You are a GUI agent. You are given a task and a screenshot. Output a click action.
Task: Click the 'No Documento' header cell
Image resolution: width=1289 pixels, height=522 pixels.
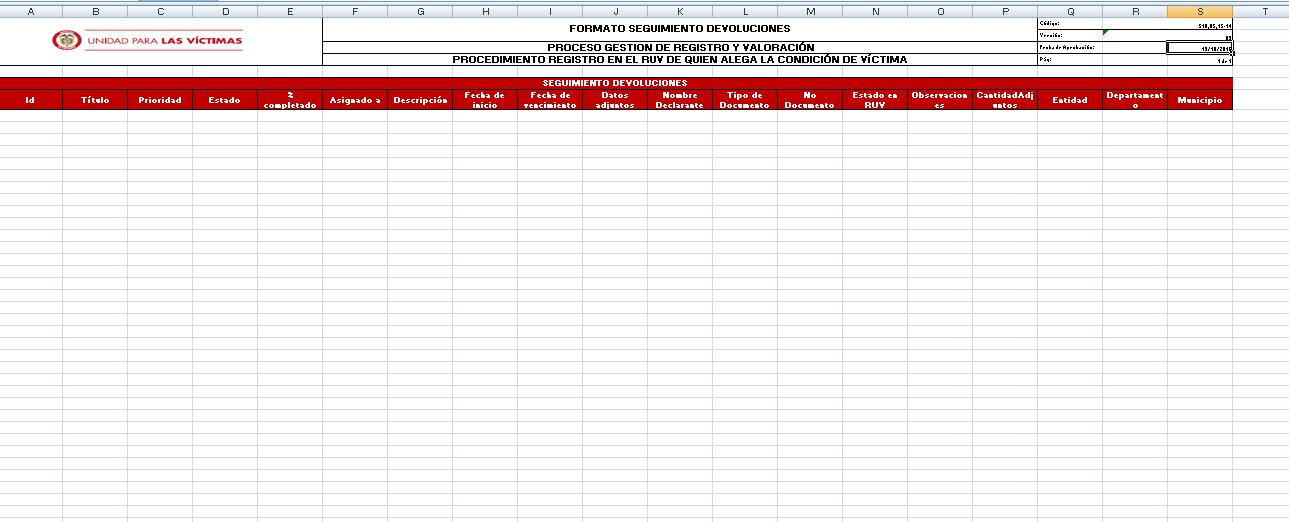pyautogui.click(x=810, y=100)
